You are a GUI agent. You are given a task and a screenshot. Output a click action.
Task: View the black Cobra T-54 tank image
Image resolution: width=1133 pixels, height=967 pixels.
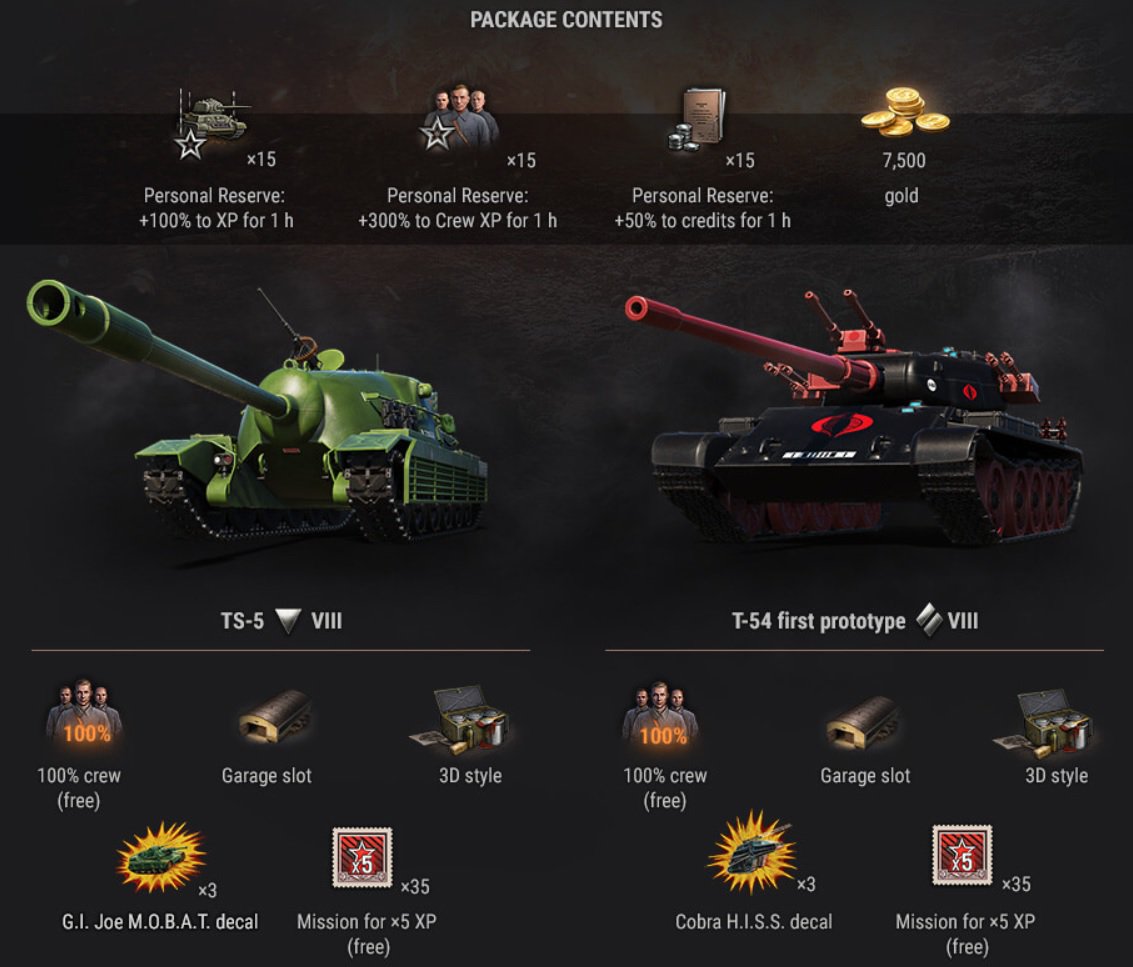point(854,418)
